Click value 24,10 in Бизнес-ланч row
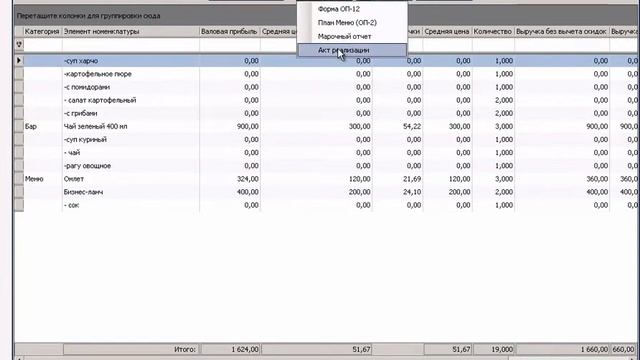This screenshot has height=360, width=640. (x=412, y=192)
